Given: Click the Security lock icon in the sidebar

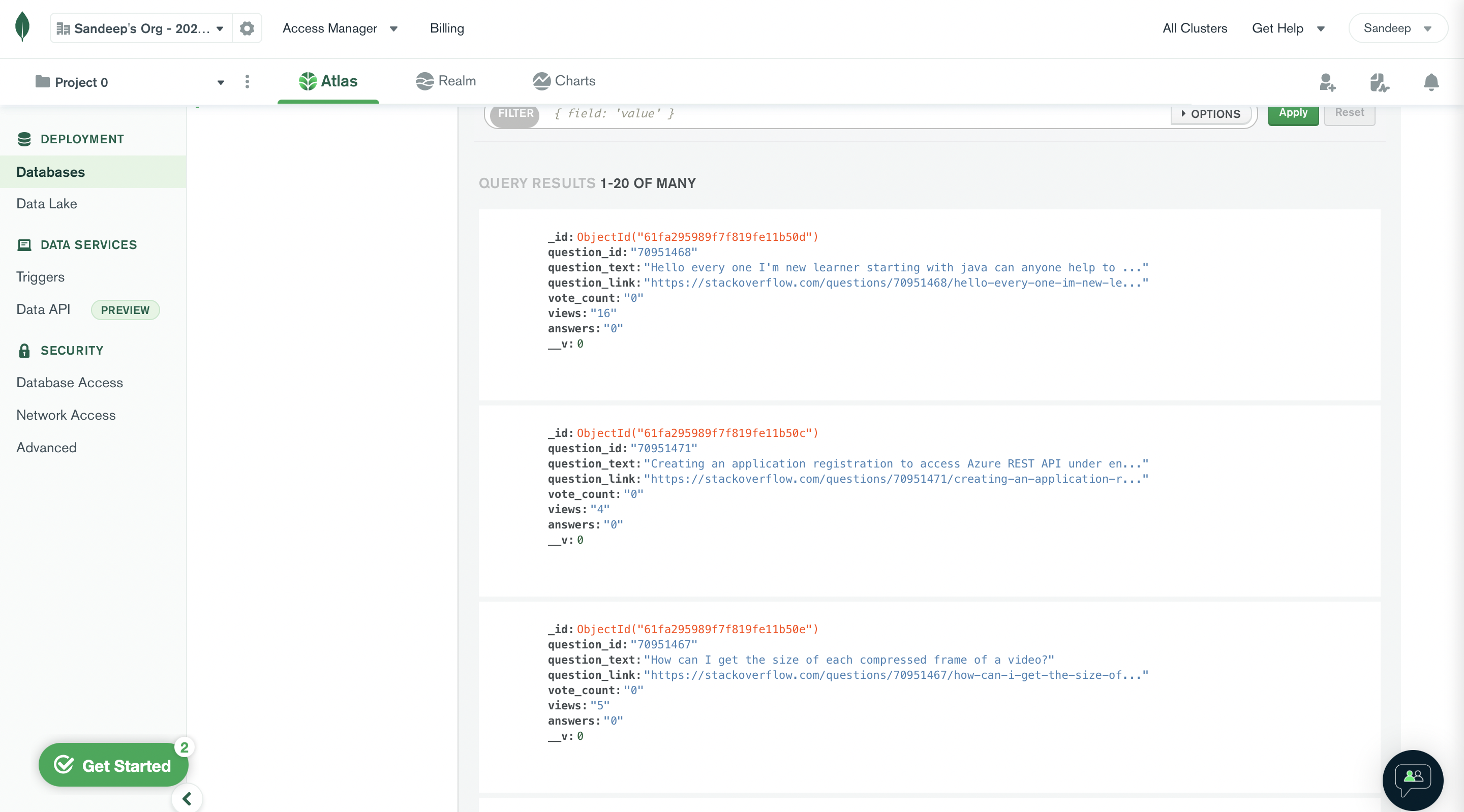Looking at the screenshot, I should click(24, 350).
